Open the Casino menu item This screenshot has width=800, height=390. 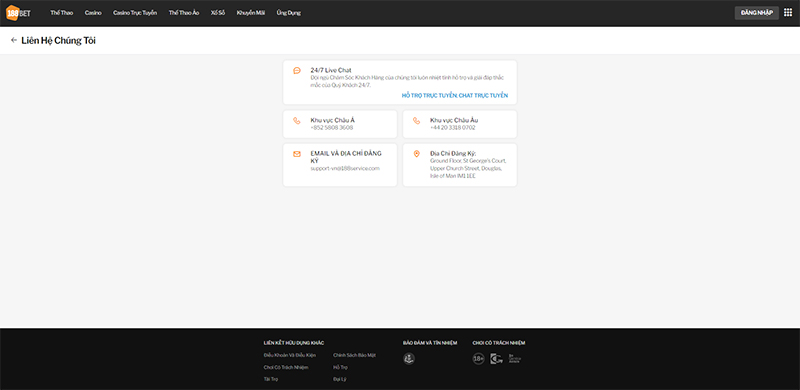click(93, 13)
